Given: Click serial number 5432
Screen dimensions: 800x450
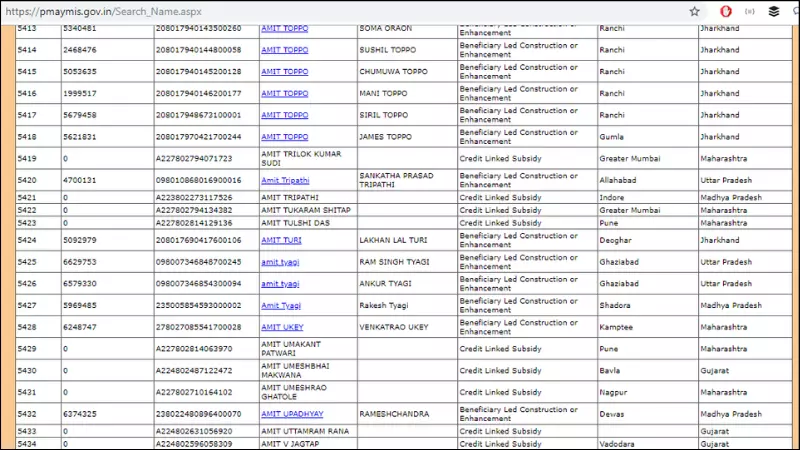Looking at the screenshot, I should click(x=27, y=414).
